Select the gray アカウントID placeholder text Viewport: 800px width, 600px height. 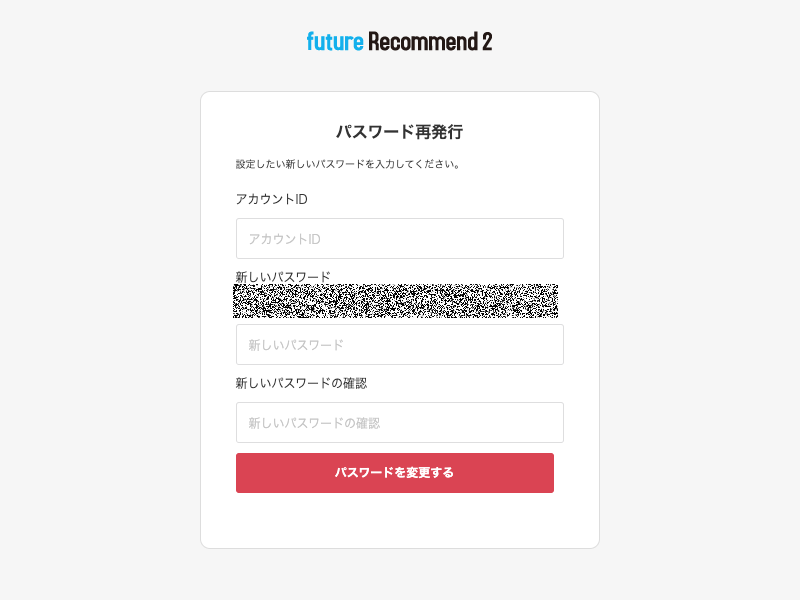(x=284, y=239)
